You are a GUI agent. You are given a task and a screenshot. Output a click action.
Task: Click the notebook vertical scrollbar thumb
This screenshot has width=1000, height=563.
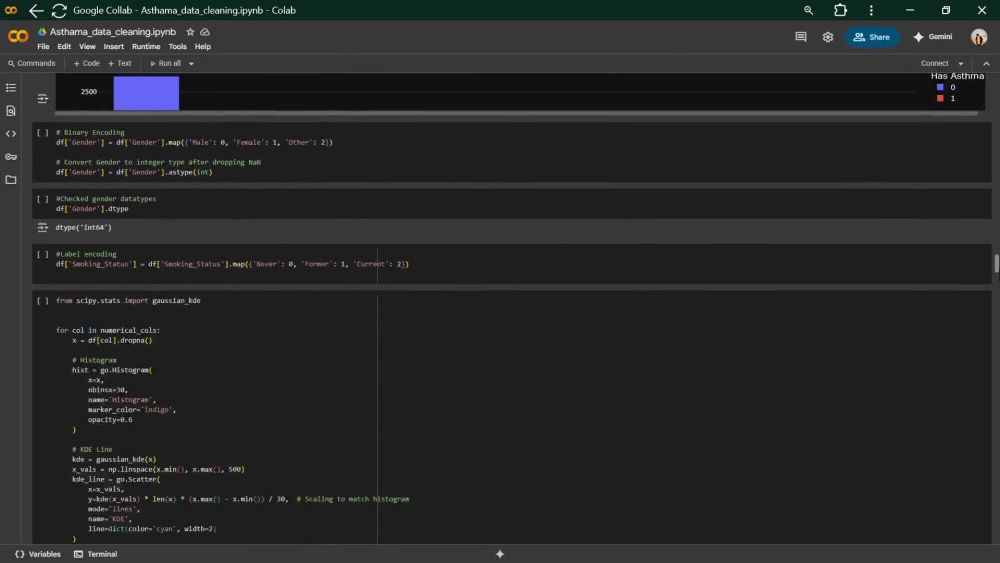coord(996,263)
